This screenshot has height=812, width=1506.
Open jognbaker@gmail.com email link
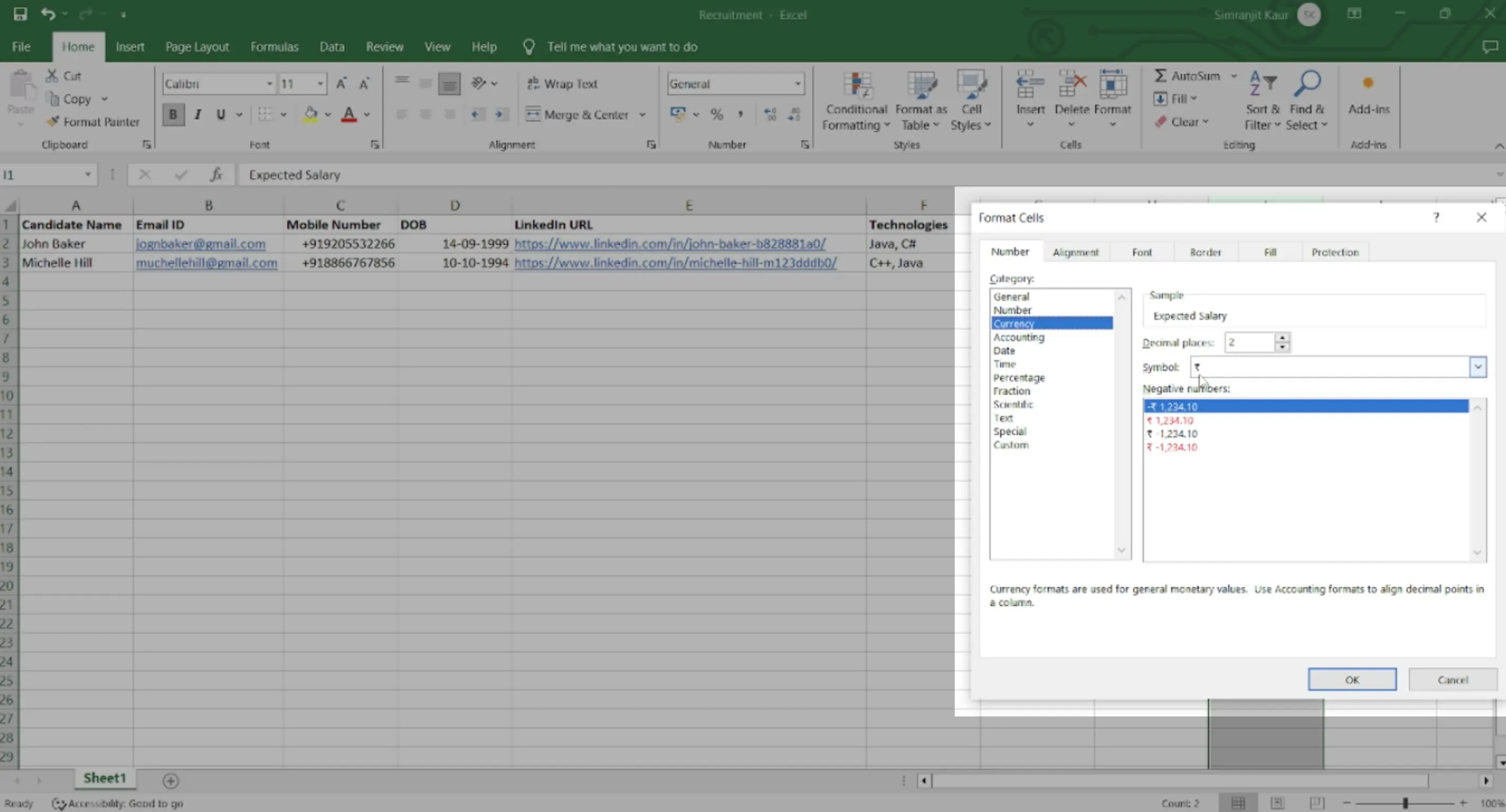(201, 243)
